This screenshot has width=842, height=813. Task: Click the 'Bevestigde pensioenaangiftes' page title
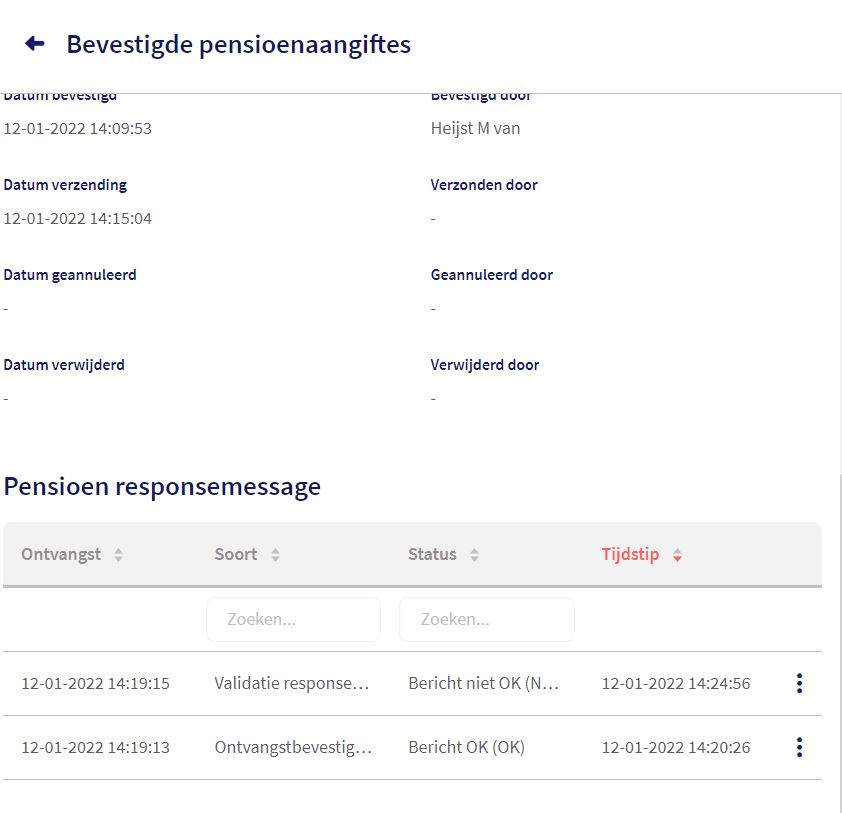238,44
